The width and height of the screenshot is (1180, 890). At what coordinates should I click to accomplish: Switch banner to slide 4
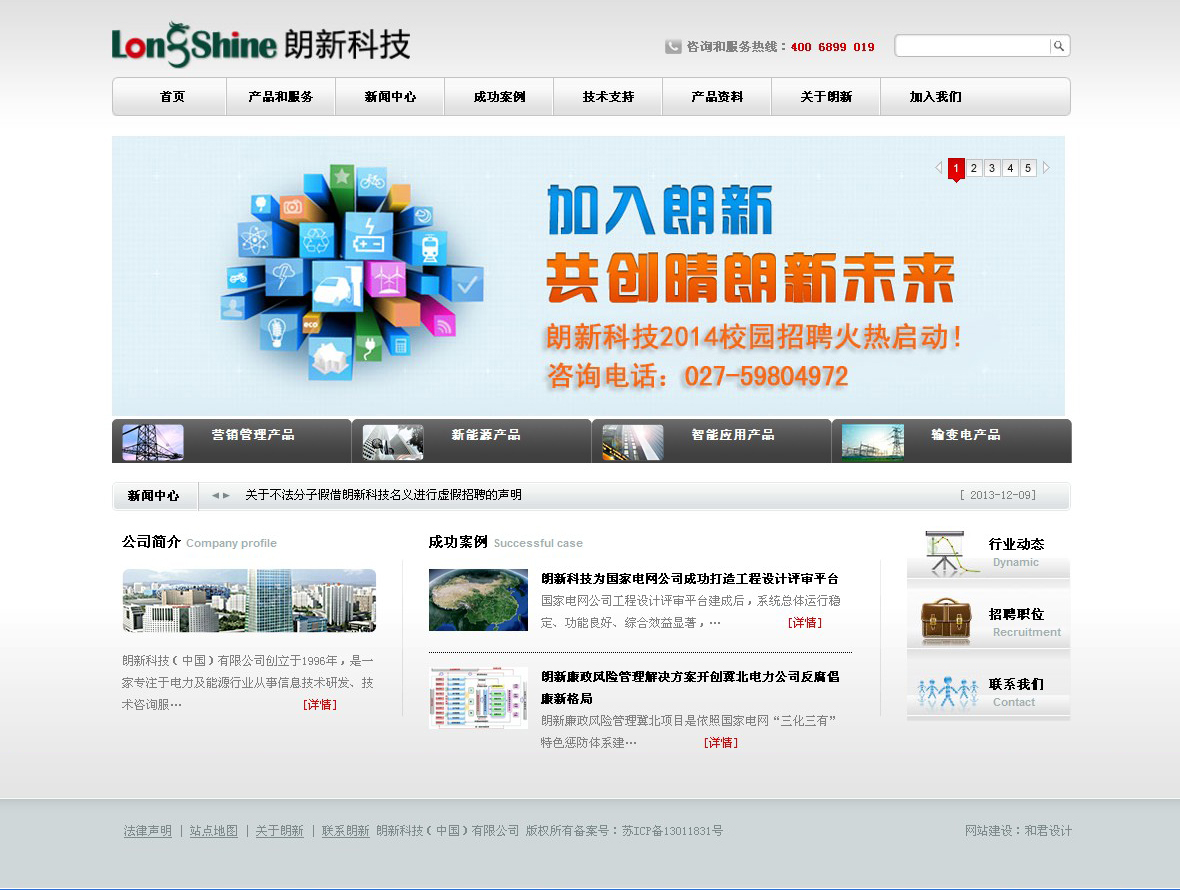(1010, 169)
